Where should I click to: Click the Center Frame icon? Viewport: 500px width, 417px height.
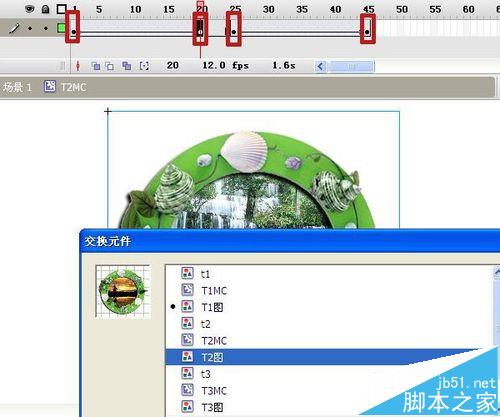(x=78, y=66)
